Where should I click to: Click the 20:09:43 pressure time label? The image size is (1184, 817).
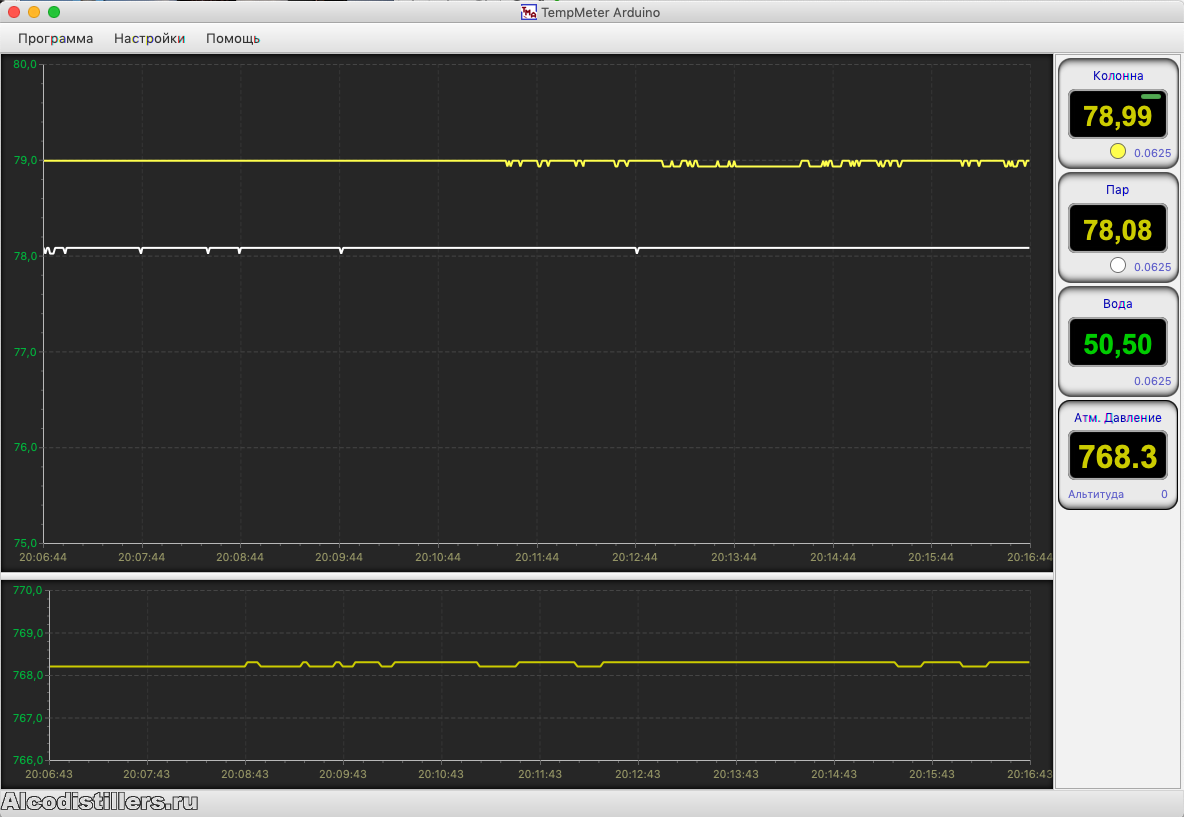[x=343, y=774]
